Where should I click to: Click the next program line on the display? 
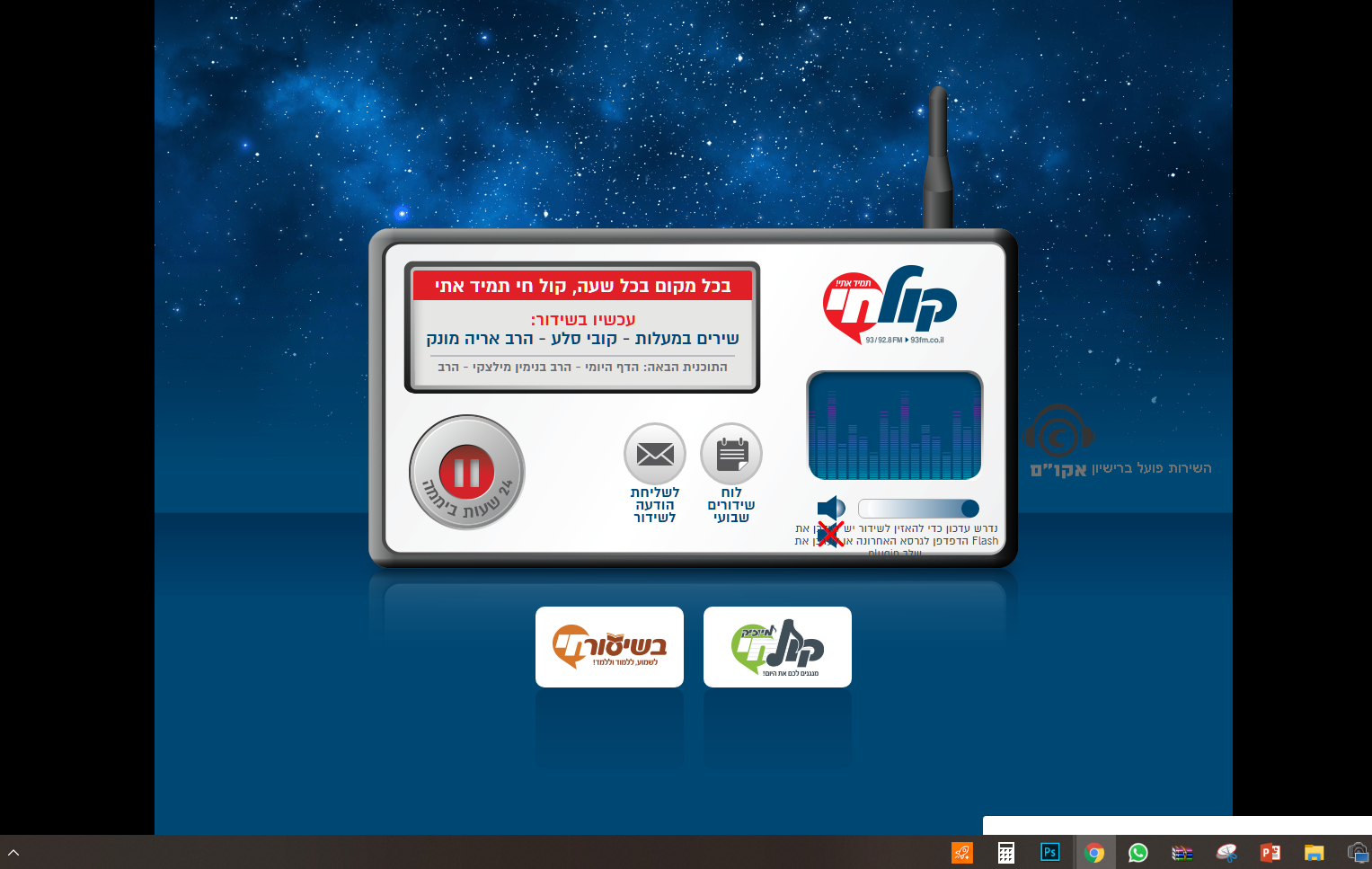click(582, 367)
